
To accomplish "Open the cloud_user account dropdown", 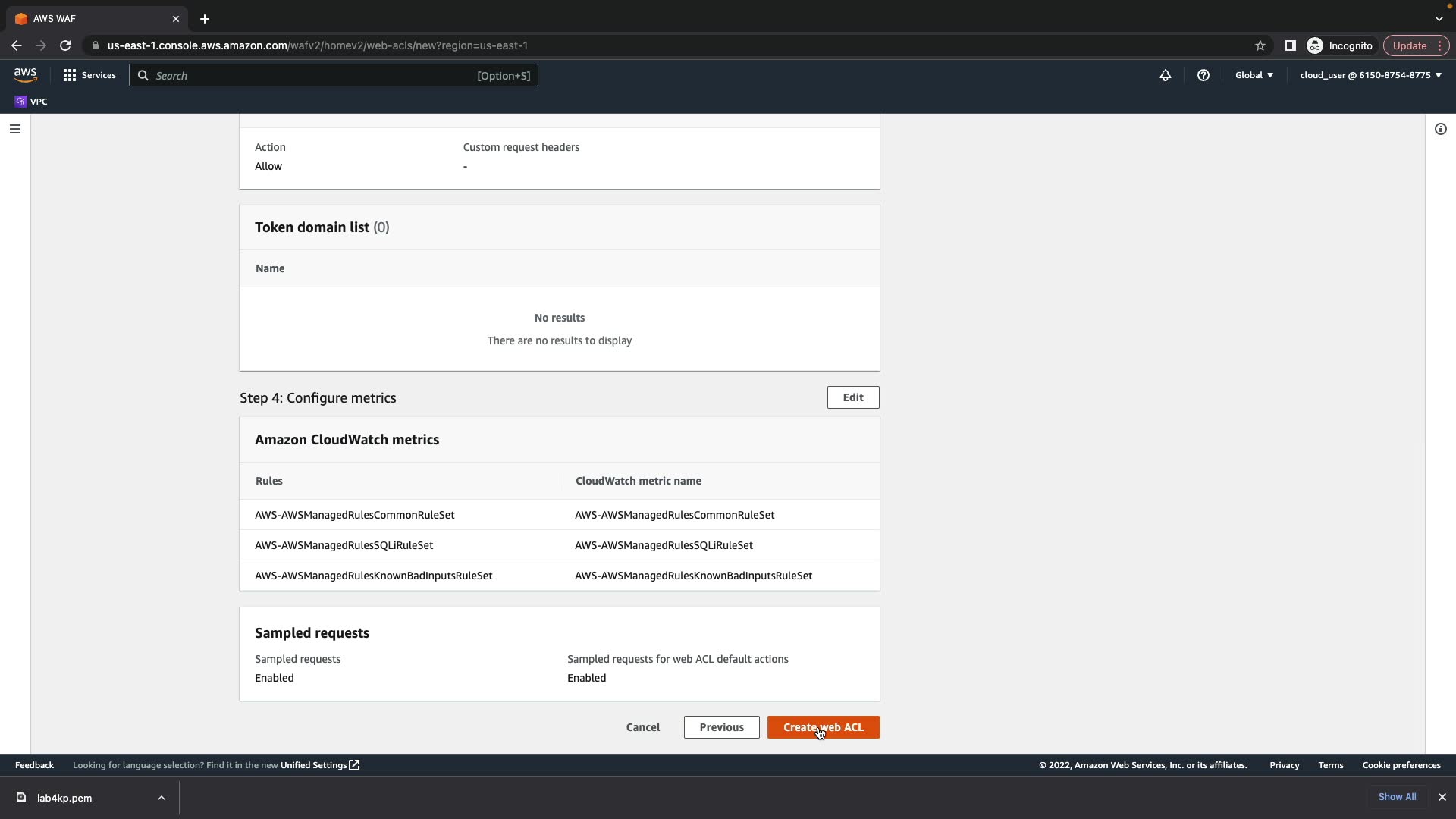I will click(x=1370, y=75).
